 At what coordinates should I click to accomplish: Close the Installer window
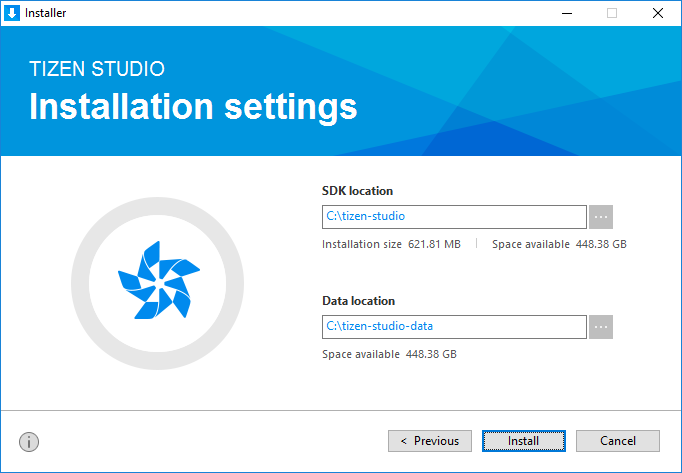point(657,13)
